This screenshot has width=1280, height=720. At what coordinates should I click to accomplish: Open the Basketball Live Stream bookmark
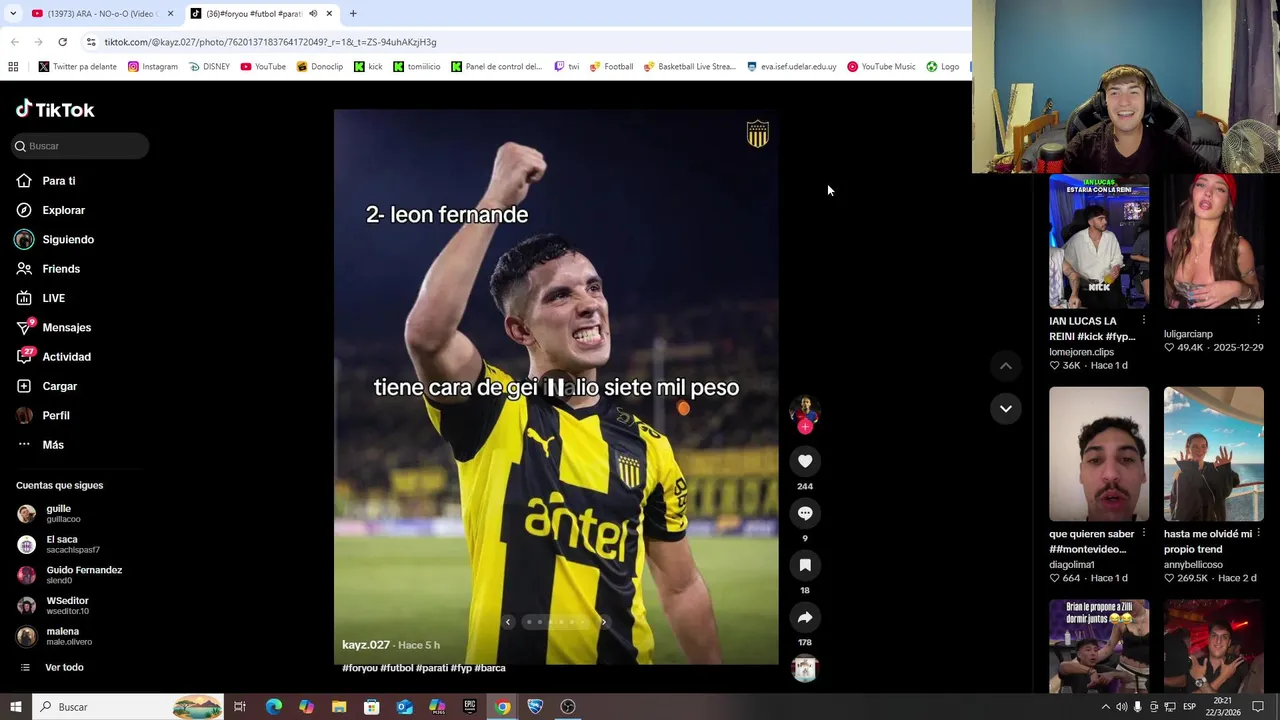coord(689,67)
